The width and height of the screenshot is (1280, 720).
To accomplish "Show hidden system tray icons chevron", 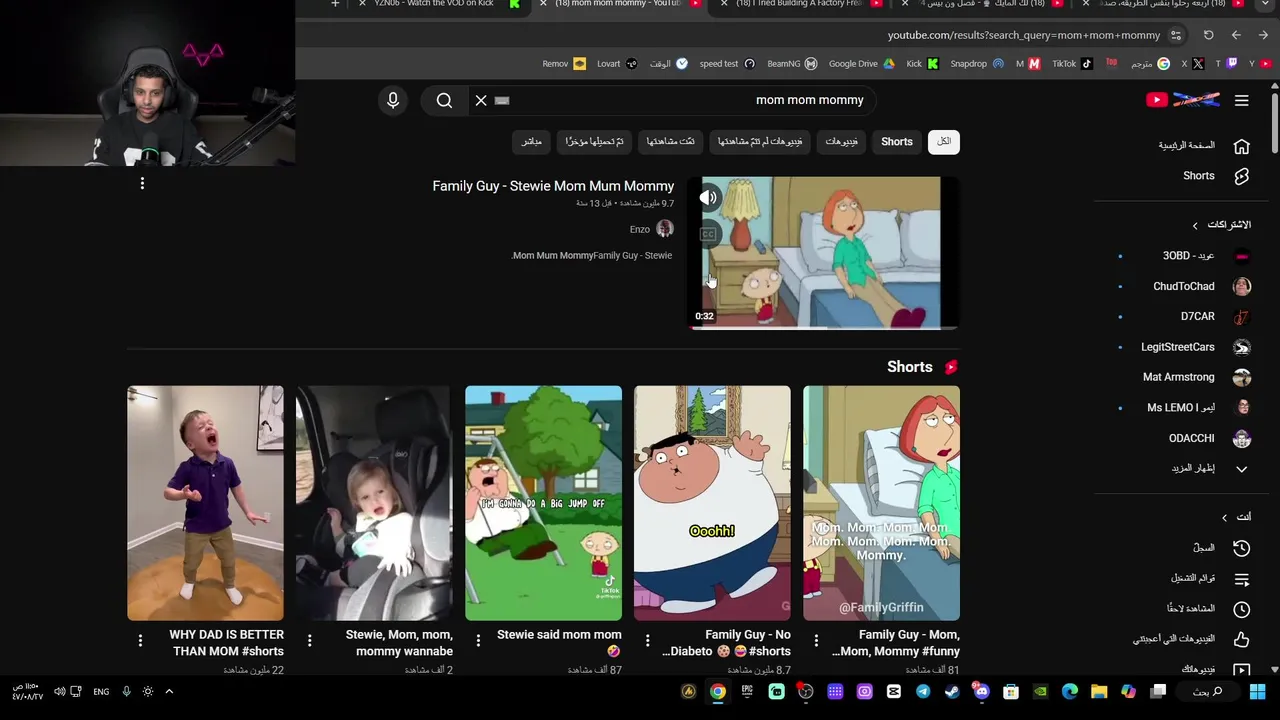I will pos(169,692).
